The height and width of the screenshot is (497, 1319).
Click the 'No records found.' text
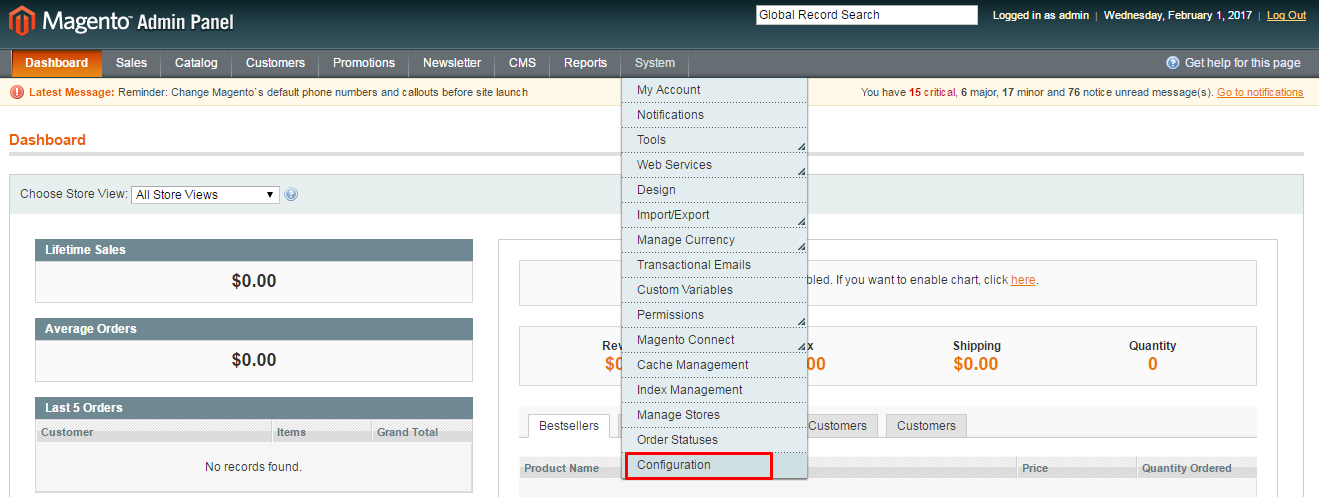pos(253,467)
